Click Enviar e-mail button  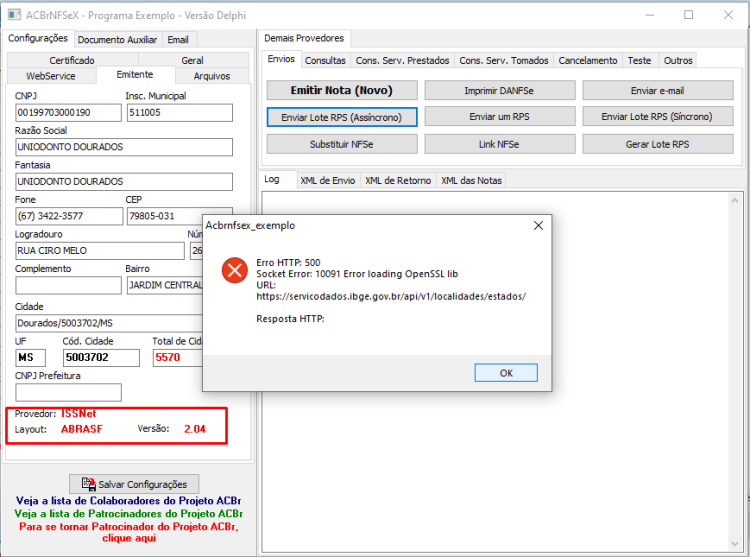(x=658, y=90)
